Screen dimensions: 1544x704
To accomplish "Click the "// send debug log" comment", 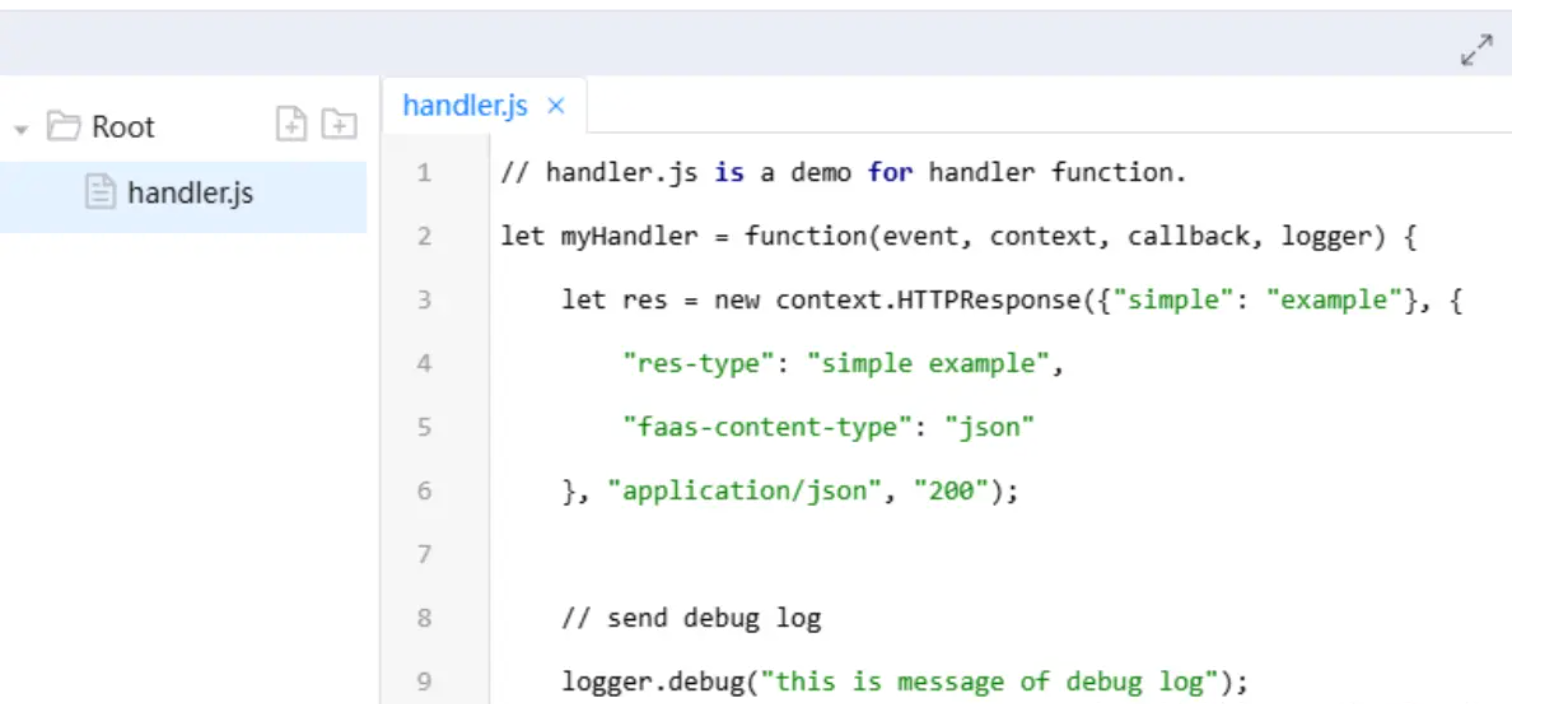I will coord(691,618).
